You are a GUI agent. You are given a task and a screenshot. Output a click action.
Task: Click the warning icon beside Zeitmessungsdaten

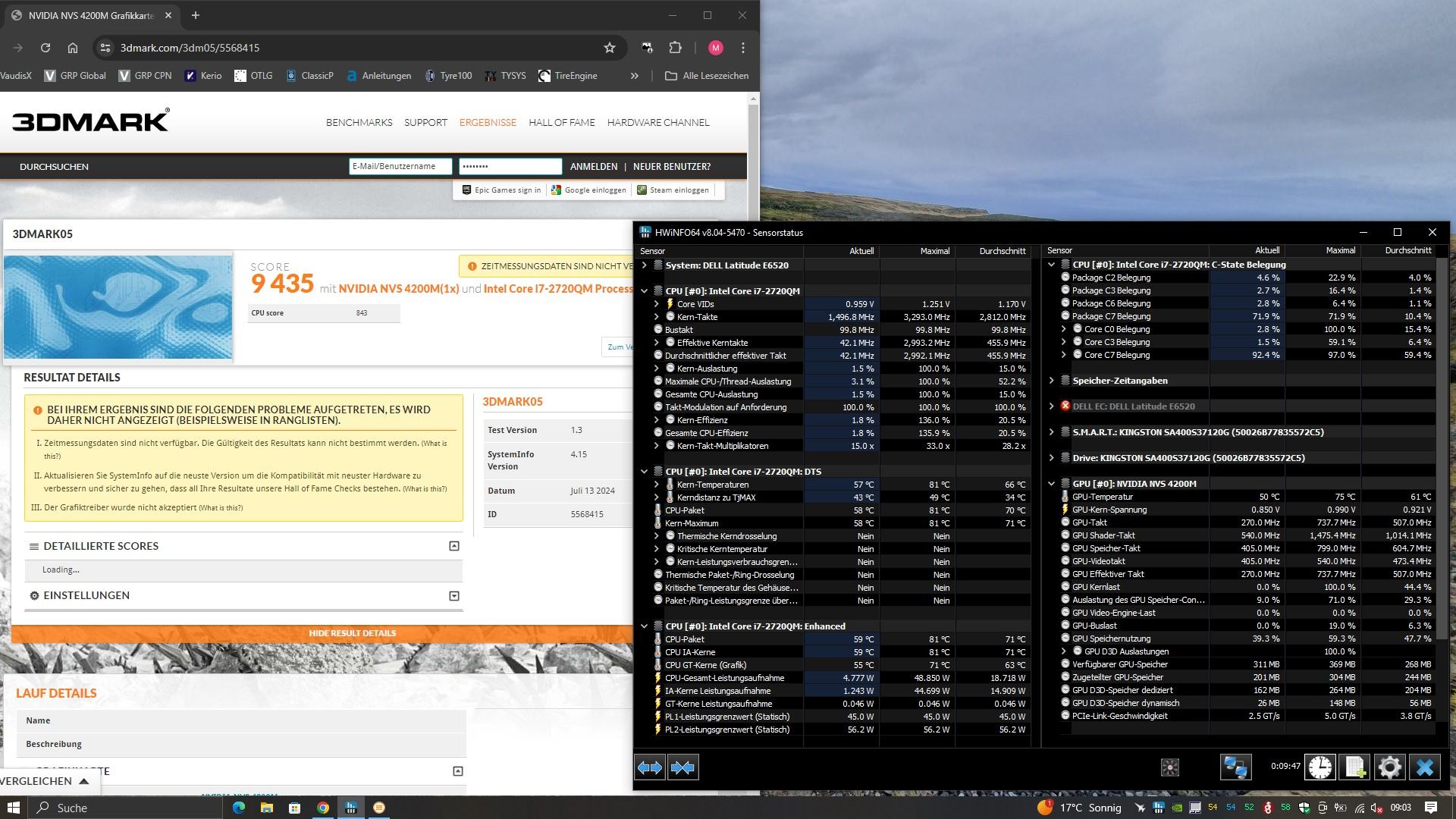472,266
